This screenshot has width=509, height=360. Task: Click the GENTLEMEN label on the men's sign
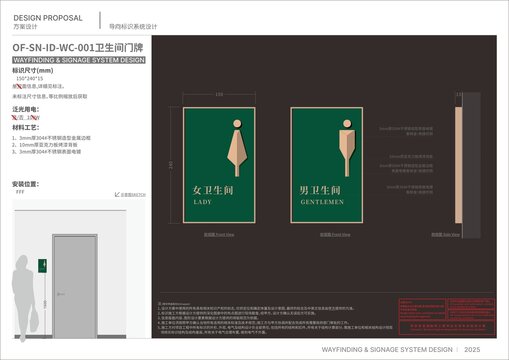[x=322, y=202]
